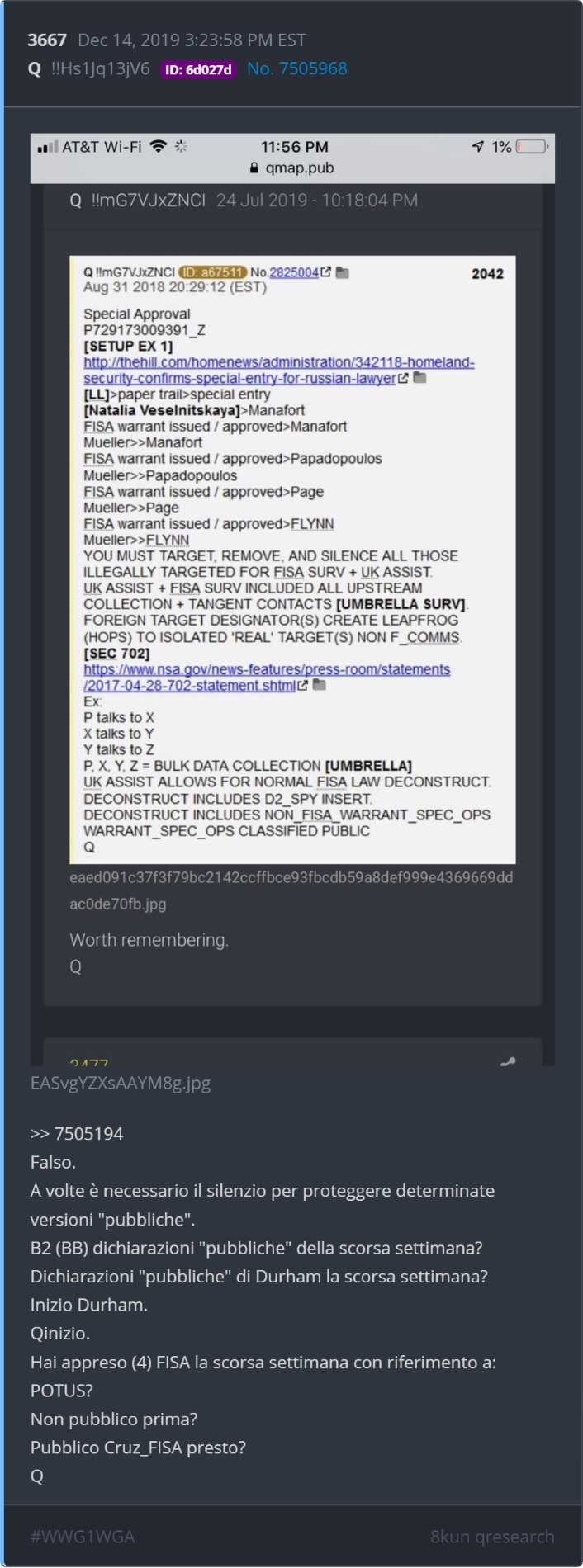The height and width of the screenshot is (1568, 583).
Task: Click the embedded Q post screenshot image
Action: [293, 560]
